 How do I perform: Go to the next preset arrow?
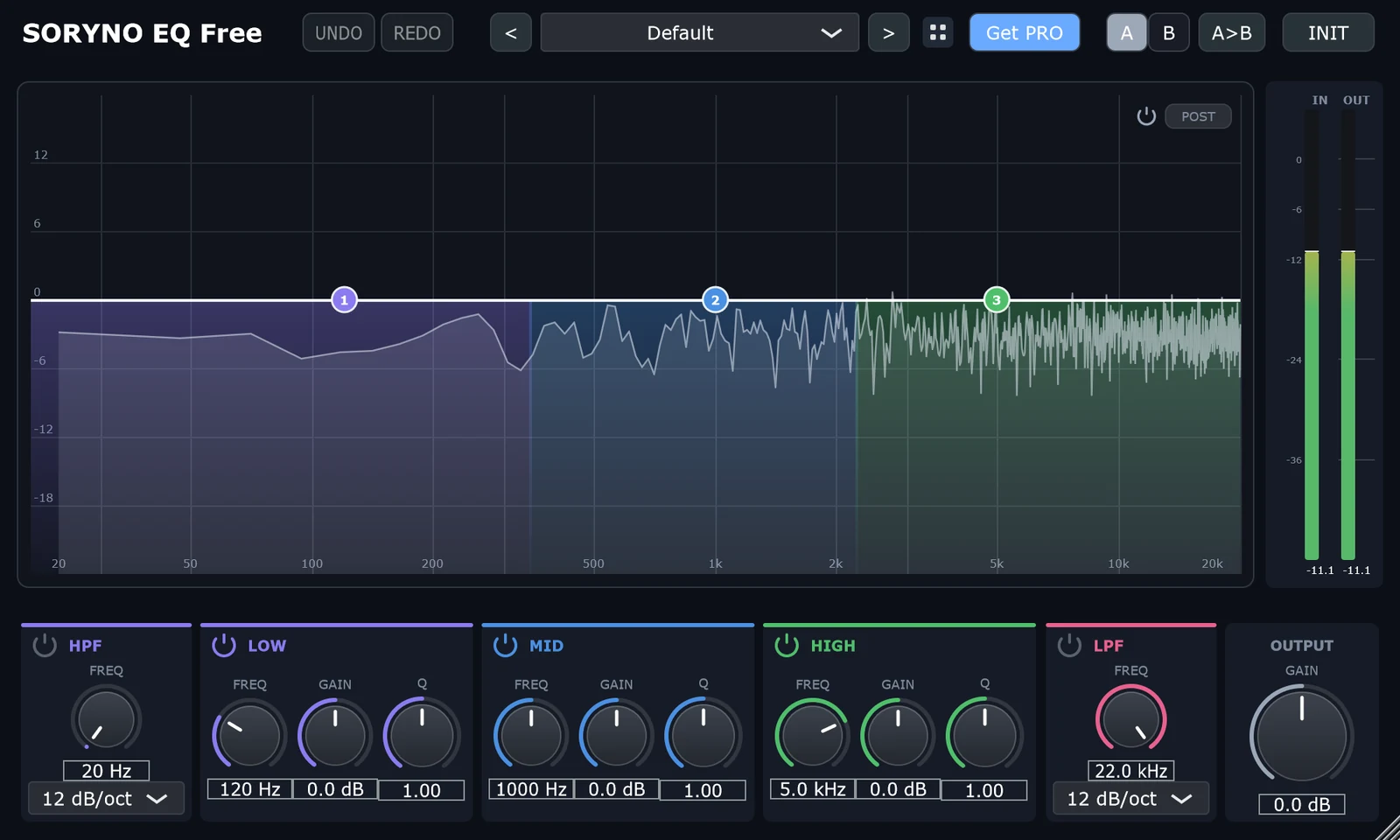[888, 32]
